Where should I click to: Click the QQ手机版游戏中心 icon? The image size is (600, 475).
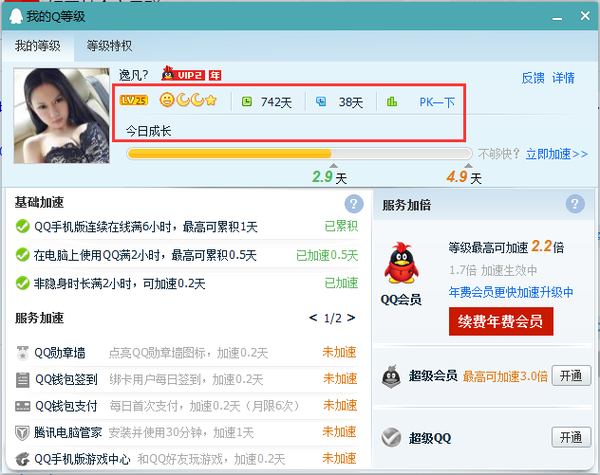[x=23, y=459]
